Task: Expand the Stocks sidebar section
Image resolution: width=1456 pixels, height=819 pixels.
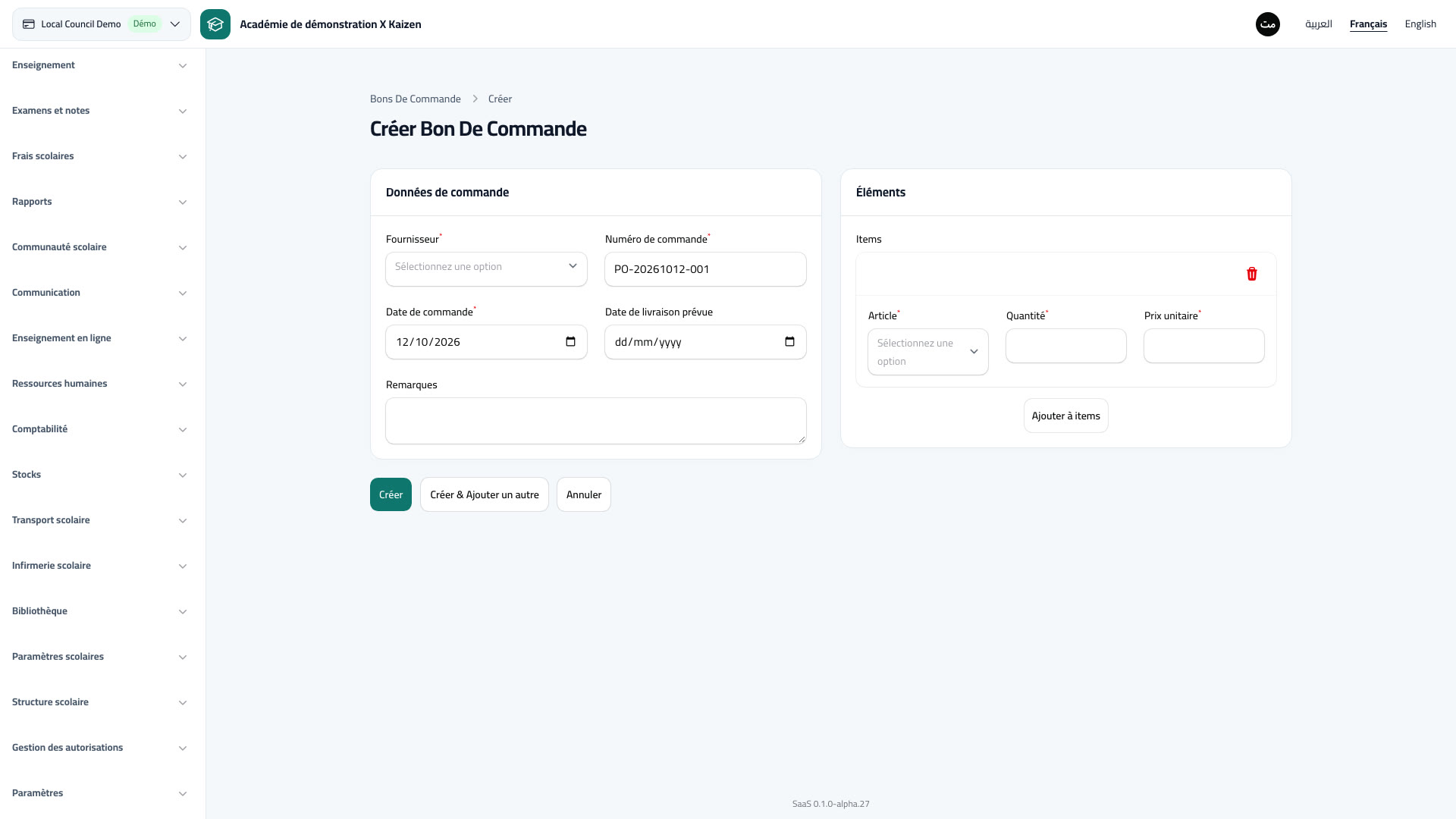Action: point(100,475)
